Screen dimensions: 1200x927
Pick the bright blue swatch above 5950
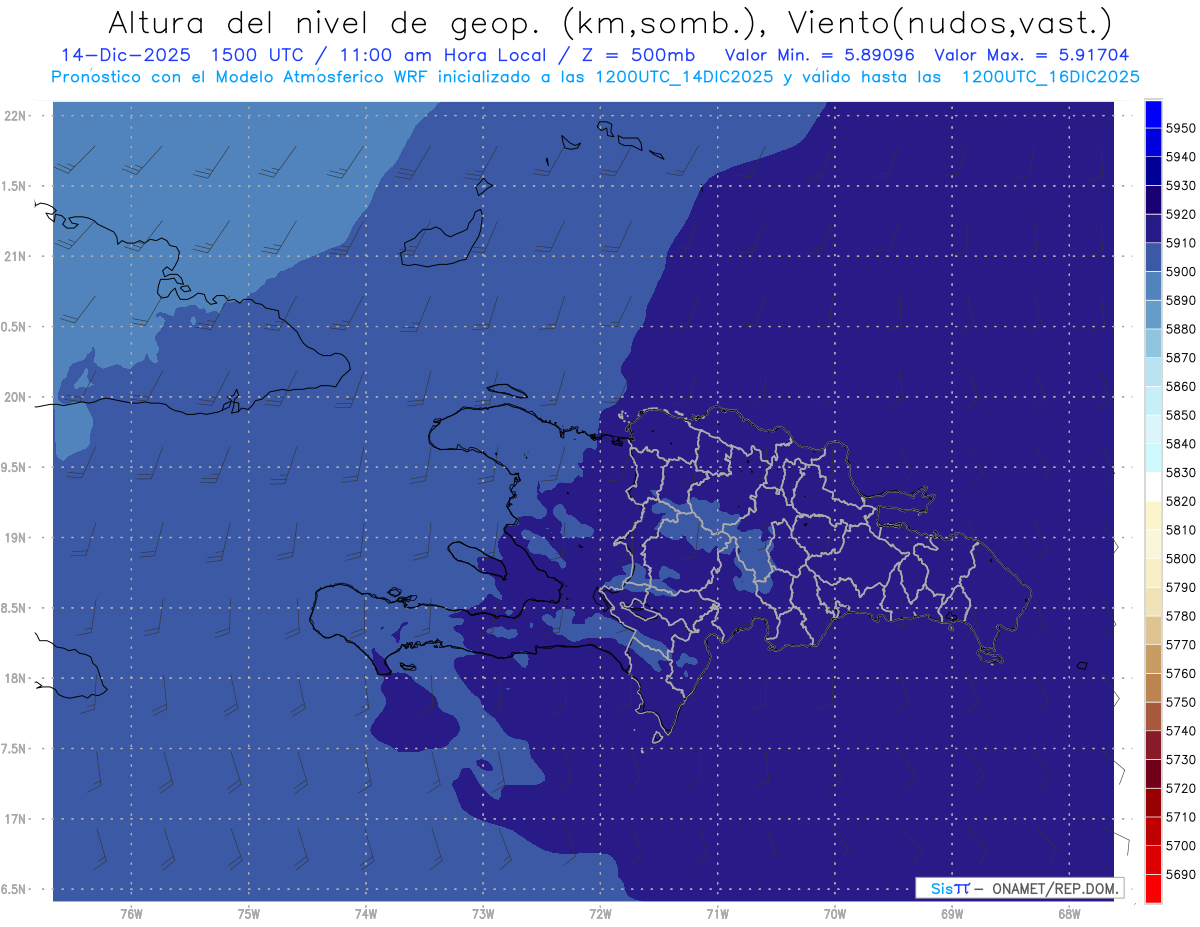1153,114
